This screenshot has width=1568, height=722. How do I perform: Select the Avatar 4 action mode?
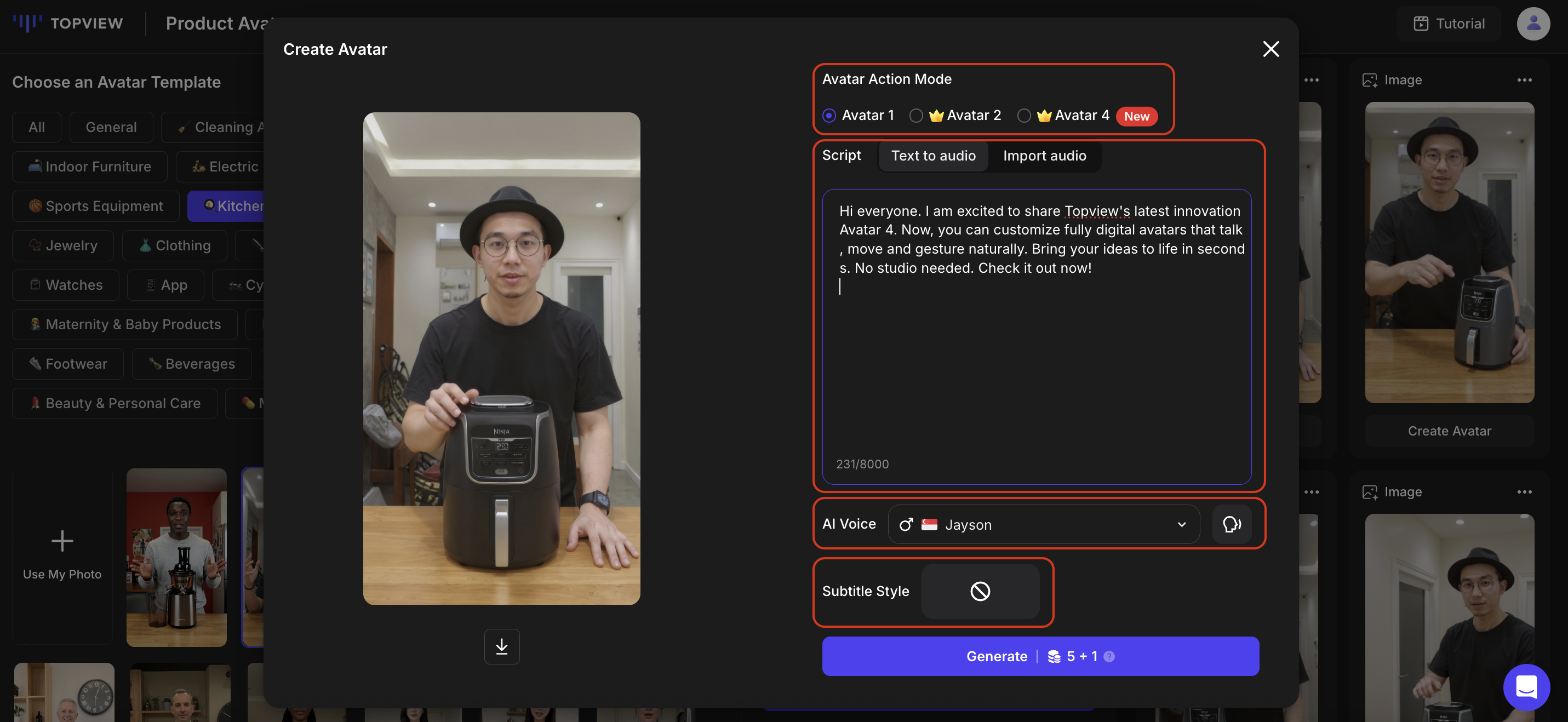click(x=1025, y=115)
